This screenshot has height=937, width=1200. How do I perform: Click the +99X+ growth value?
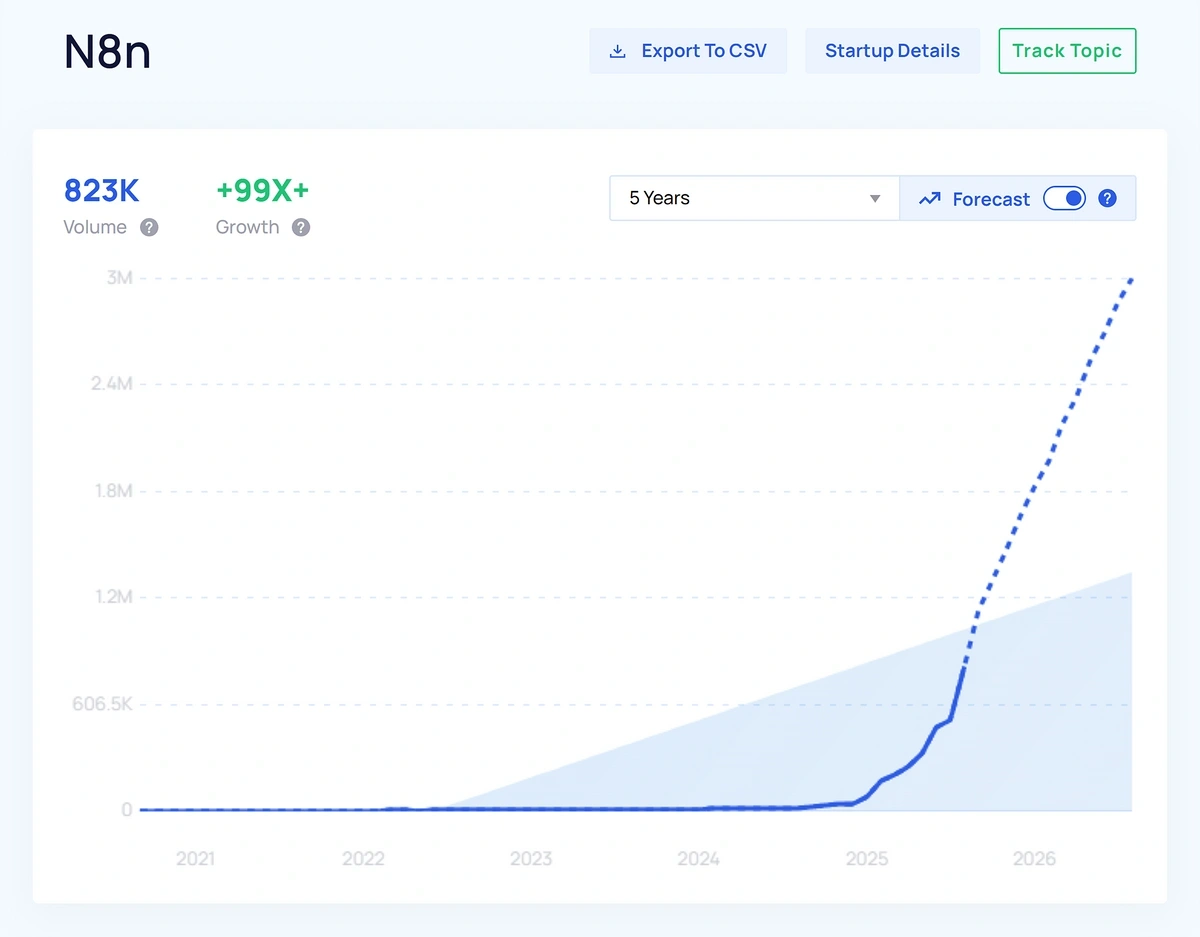click(x=263, y=190)
